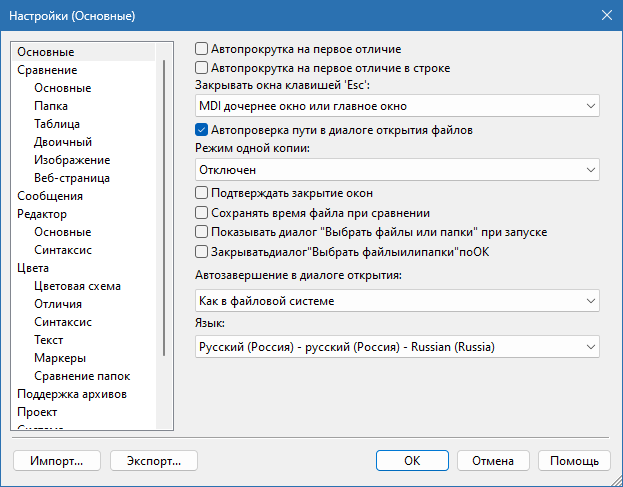Click the Отмена button
Screen dimensions: 623x487
point(493,461)
